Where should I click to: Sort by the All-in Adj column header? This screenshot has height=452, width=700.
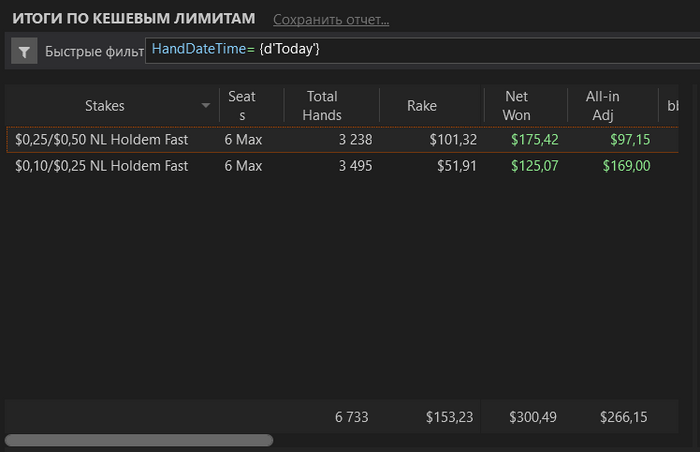603,106
